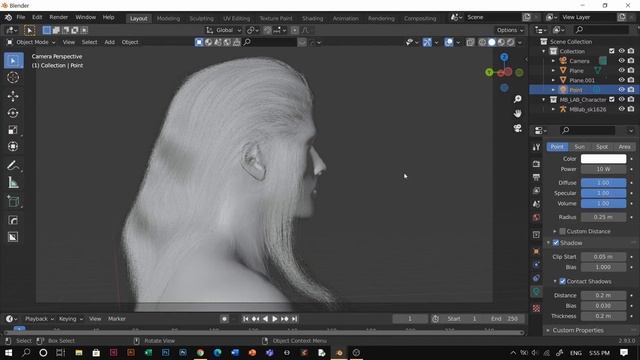Toggle MB_LAB_Character collection checkbox
Screen dimensions: 640x360
pyautogui.click(x=611, y=99)
